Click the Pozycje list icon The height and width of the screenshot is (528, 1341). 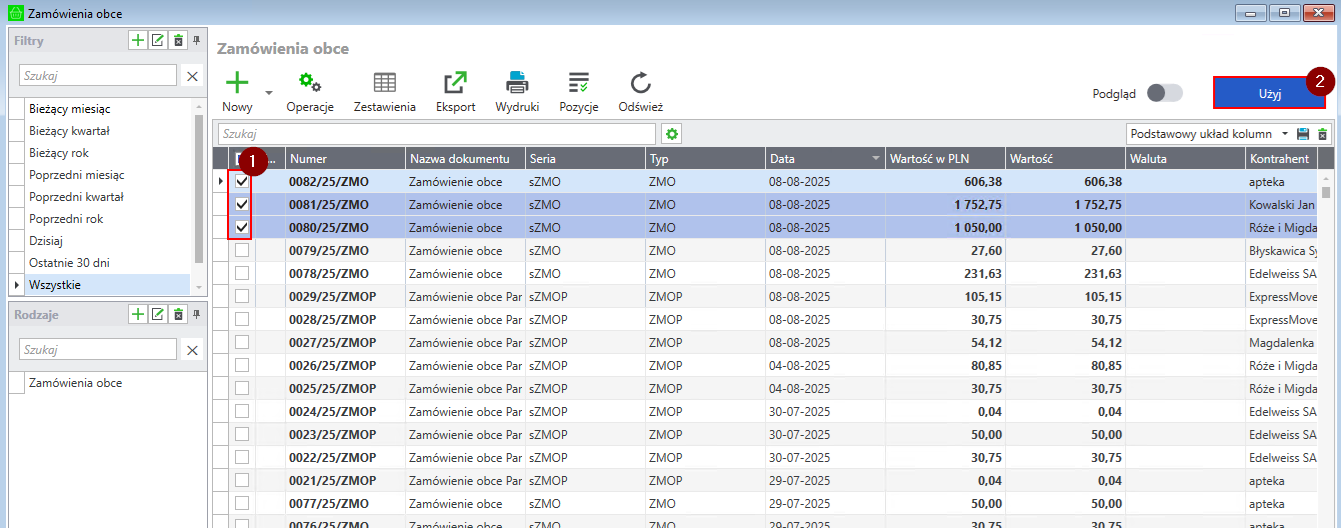[x=578, y=84]
